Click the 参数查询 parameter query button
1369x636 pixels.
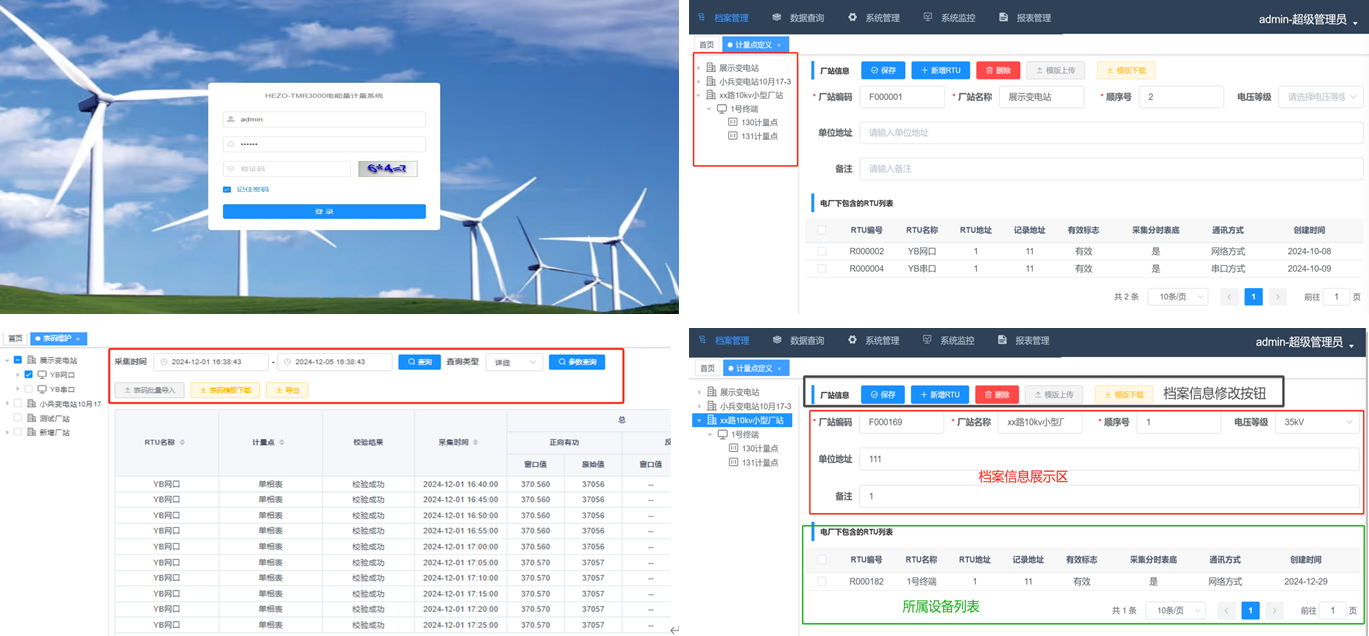[576, 362]
